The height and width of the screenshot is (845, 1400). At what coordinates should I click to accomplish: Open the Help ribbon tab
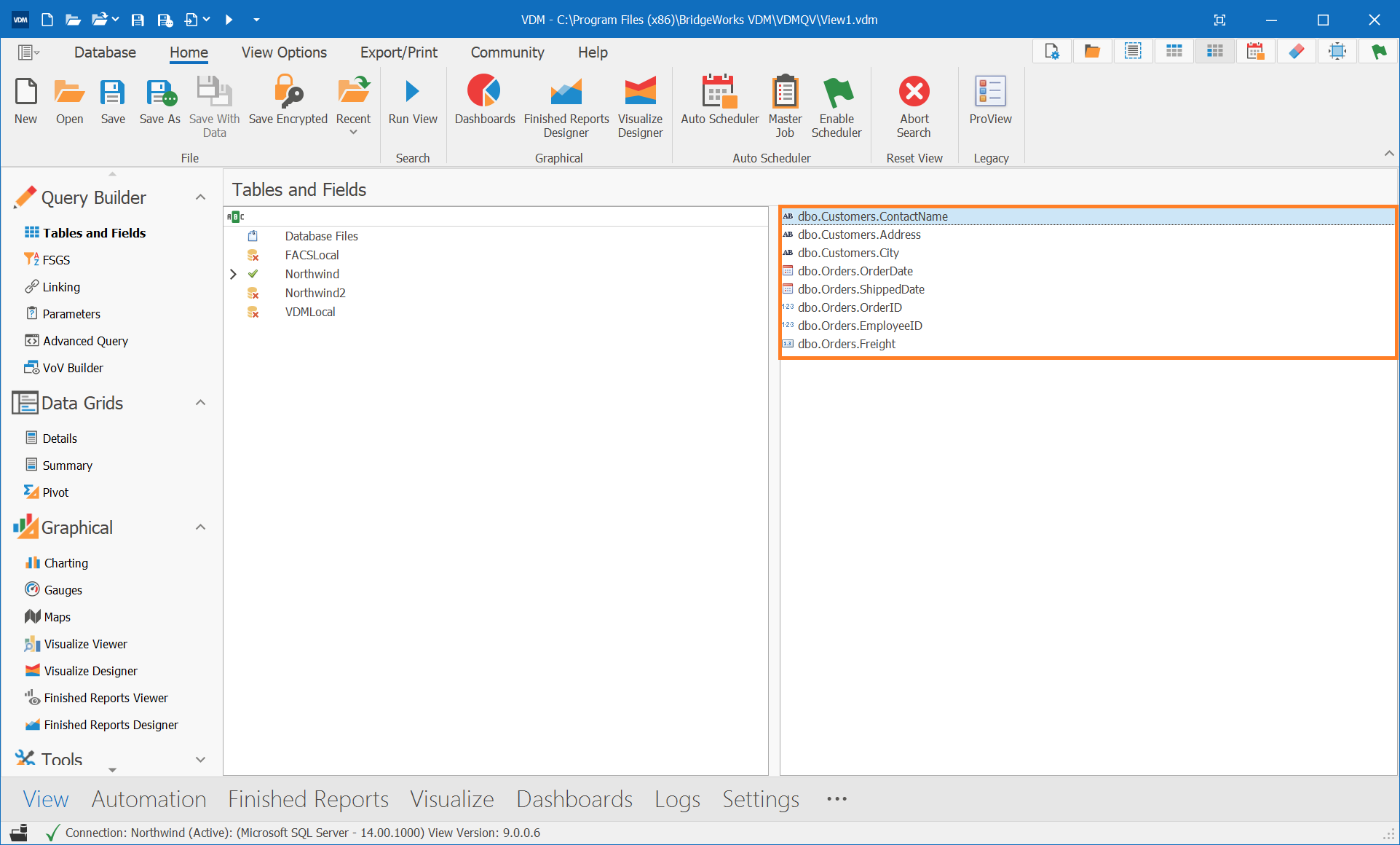click(593, 52)
